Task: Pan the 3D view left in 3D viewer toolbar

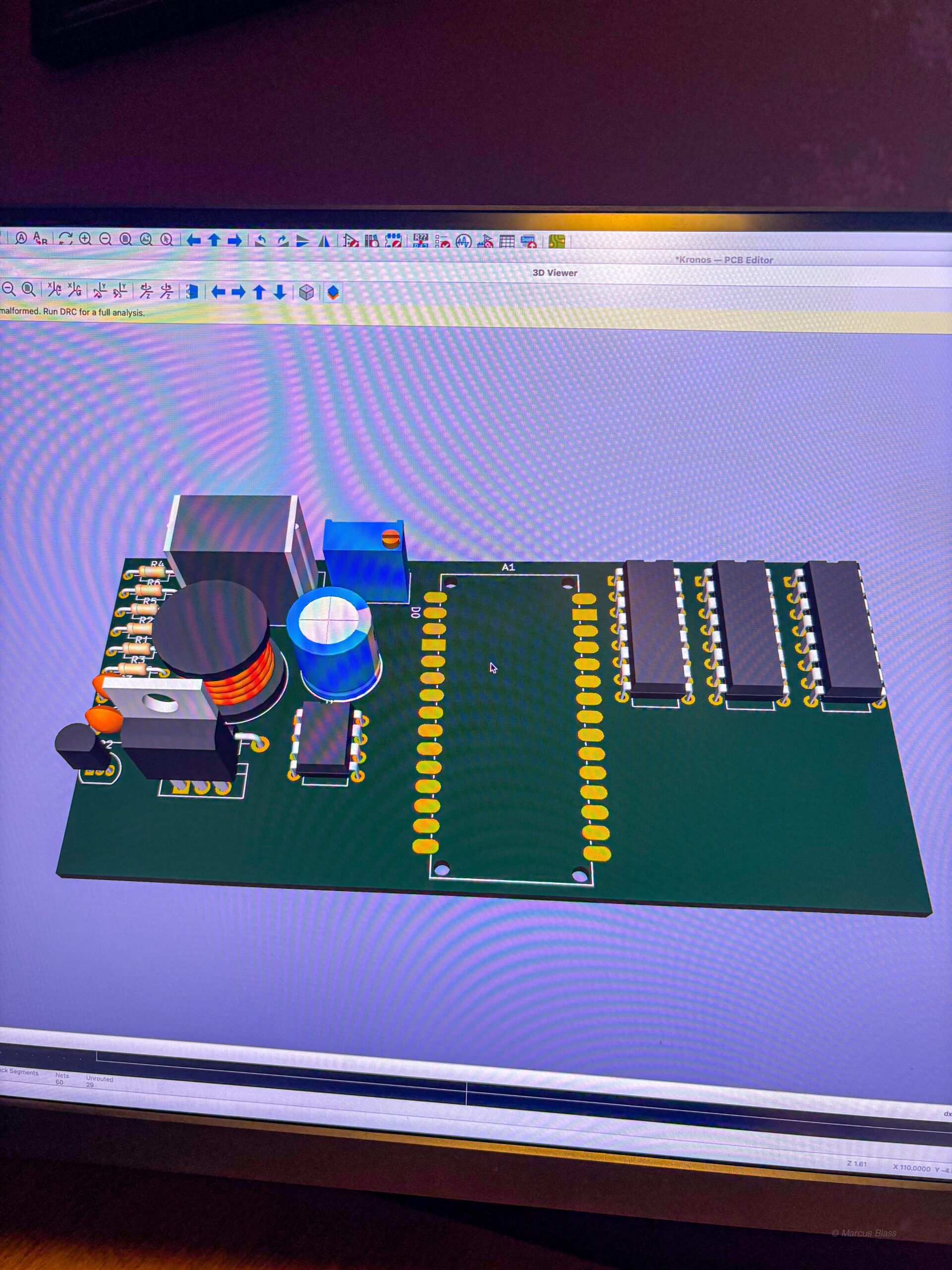Action: point(218,292)
